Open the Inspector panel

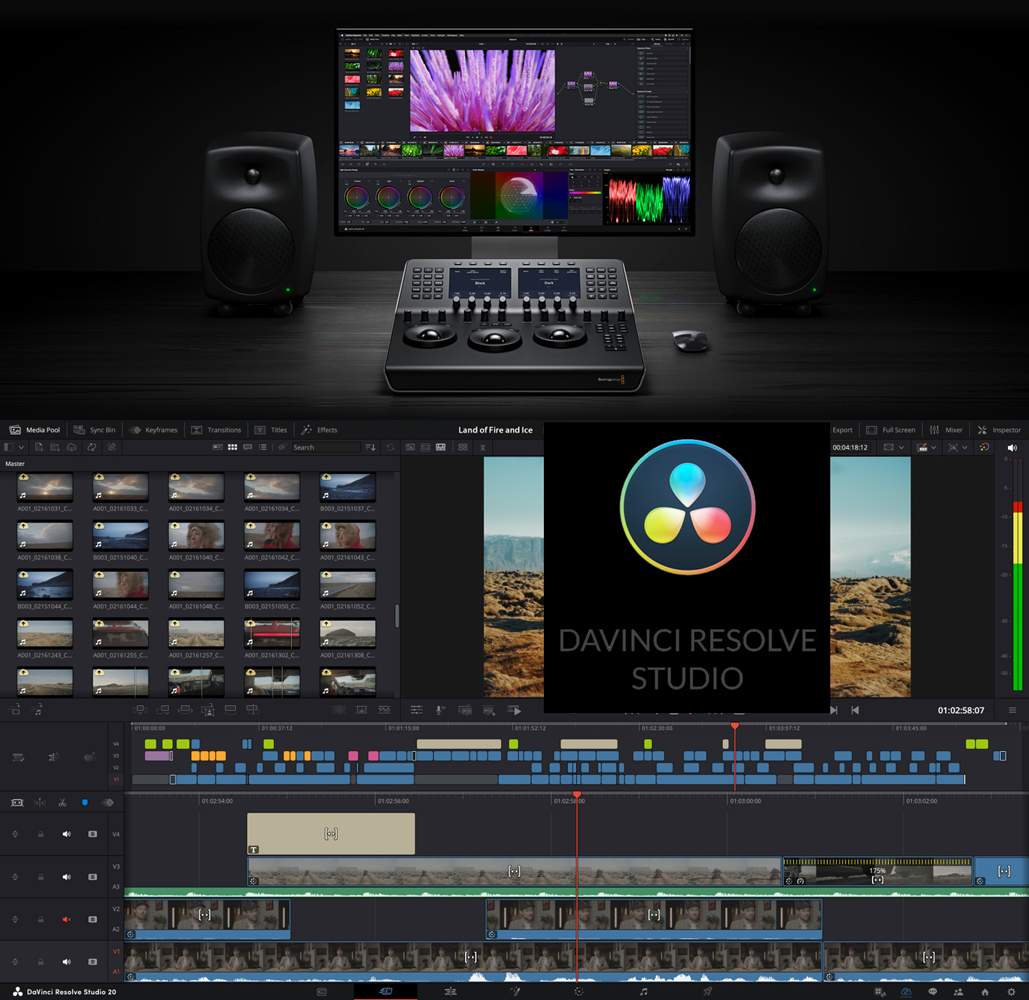999,430
